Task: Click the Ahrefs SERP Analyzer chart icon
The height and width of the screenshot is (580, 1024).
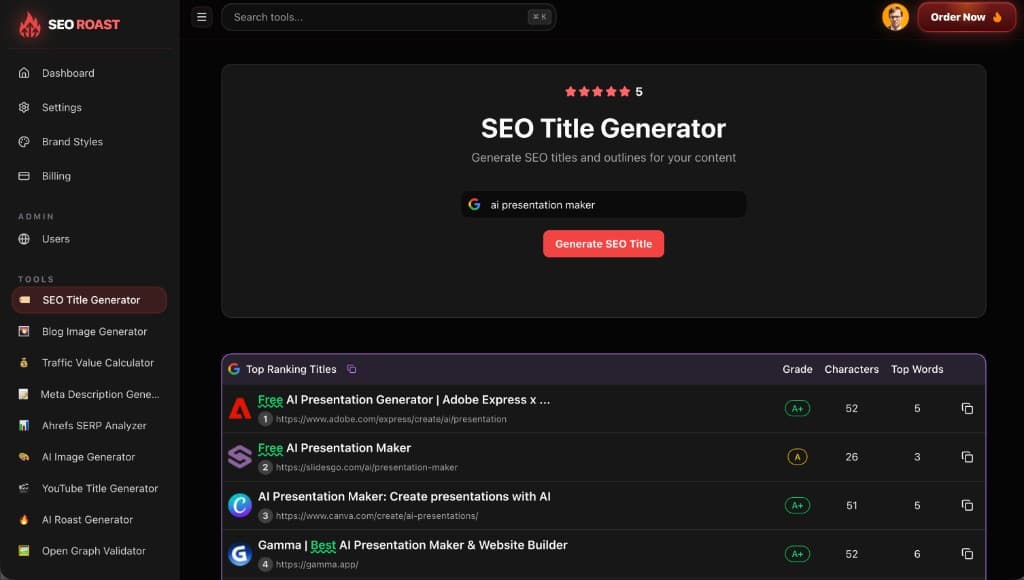Action: click(x=24, y=425)
